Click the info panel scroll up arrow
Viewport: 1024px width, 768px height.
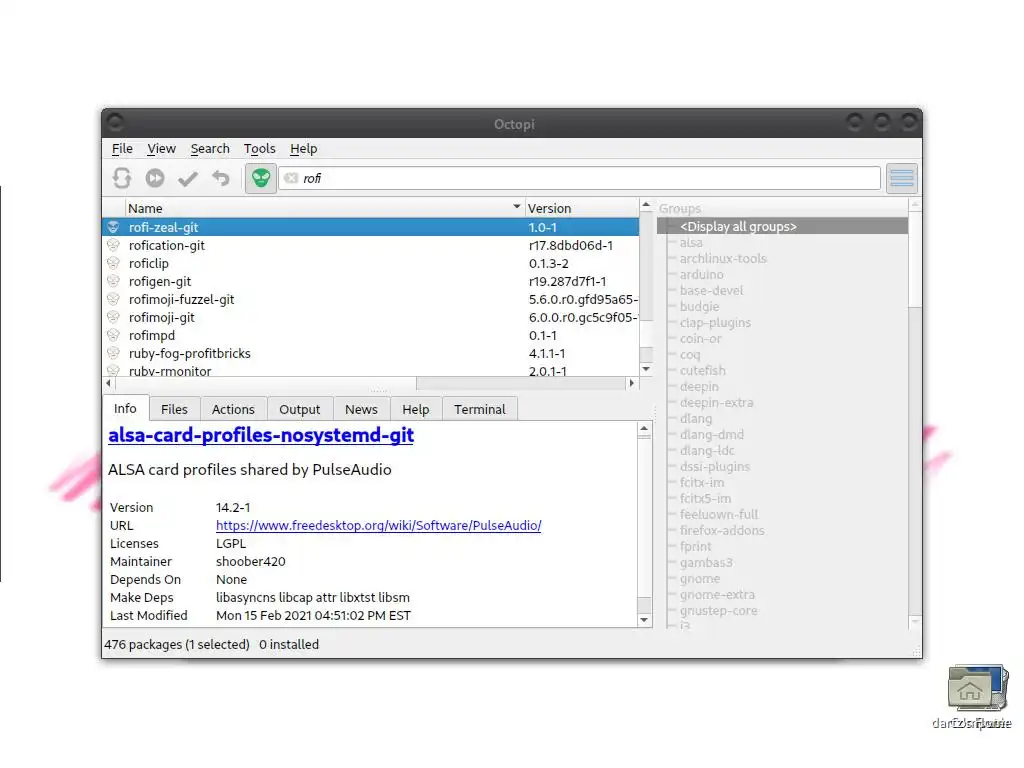(644, 430)
